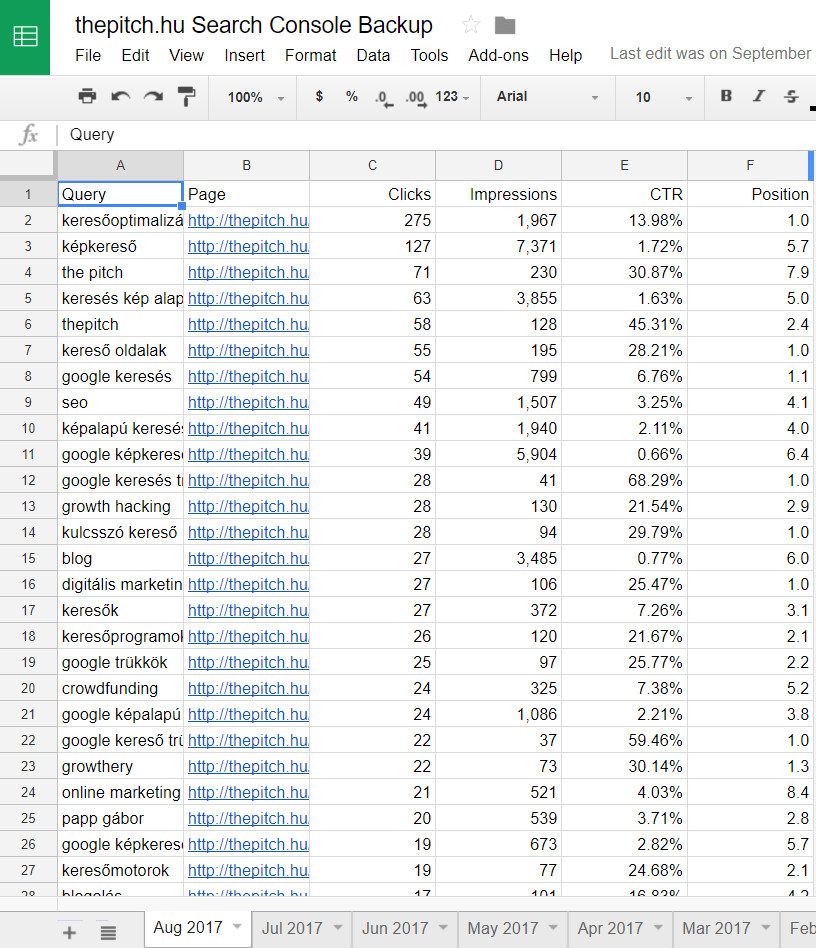Open the thepitch.hu link in képkereső row
Viewport: 816px width, 948px height.
pos(248,246)
